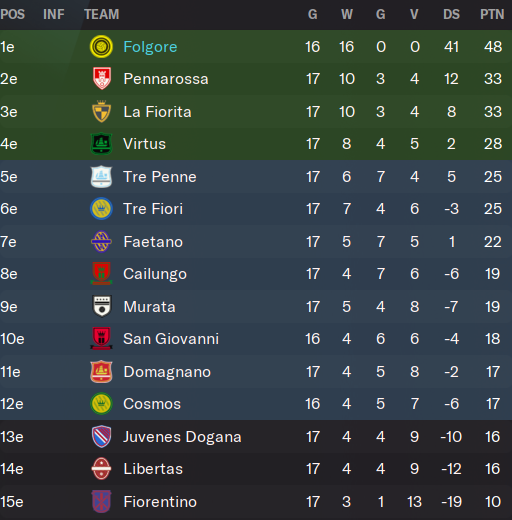Open Pennarossa's red shield crest

click(101, 79)
